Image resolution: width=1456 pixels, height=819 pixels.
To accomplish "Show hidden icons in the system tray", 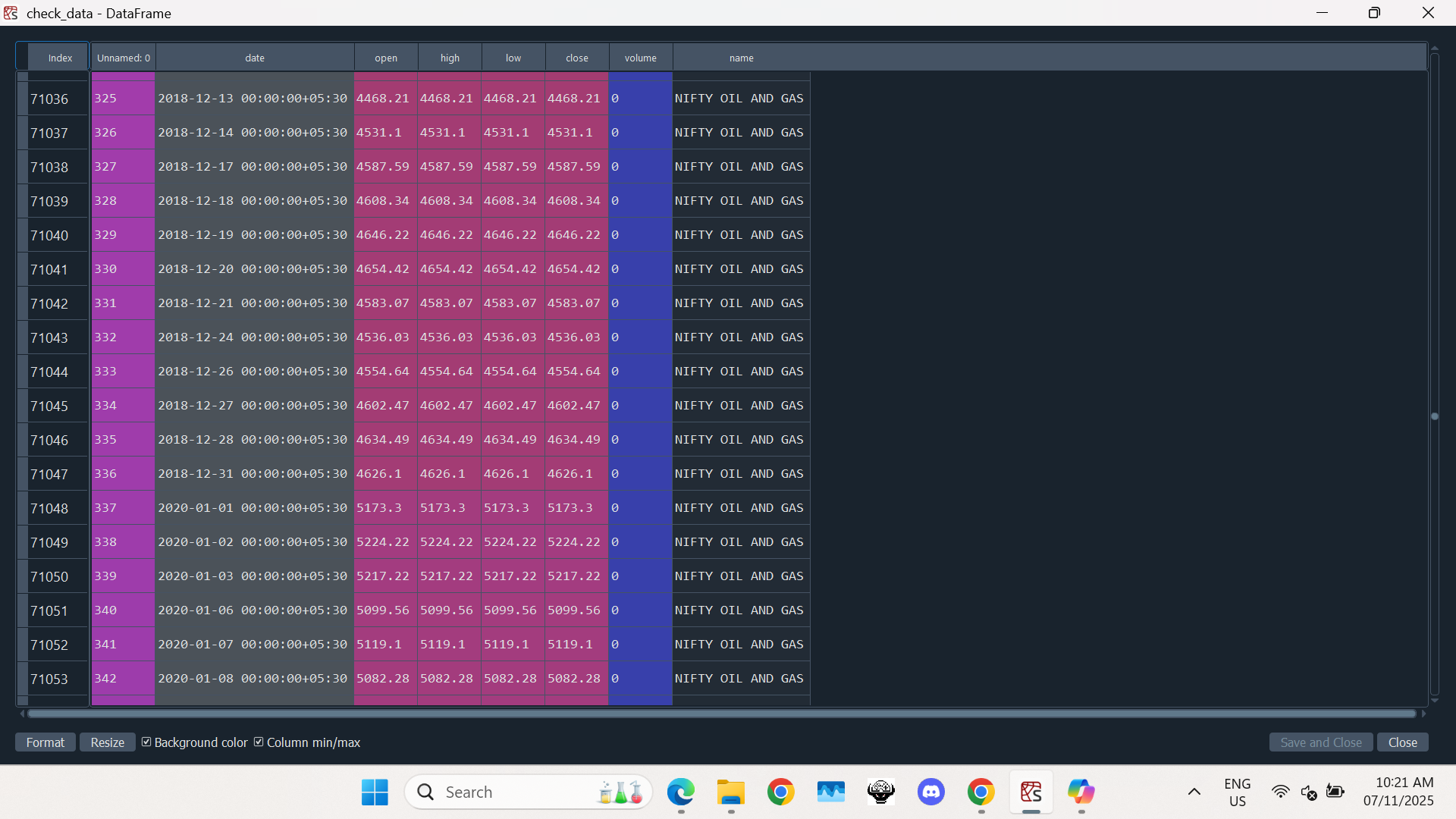I will coord(1194,792).
